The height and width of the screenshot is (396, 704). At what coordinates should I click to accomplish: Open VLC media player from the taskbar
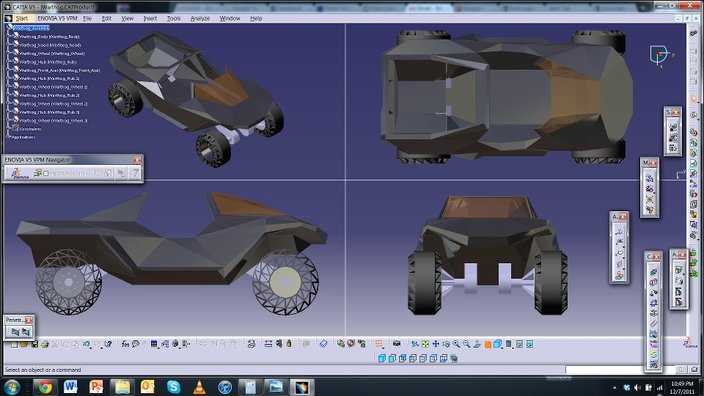(199, 387)
